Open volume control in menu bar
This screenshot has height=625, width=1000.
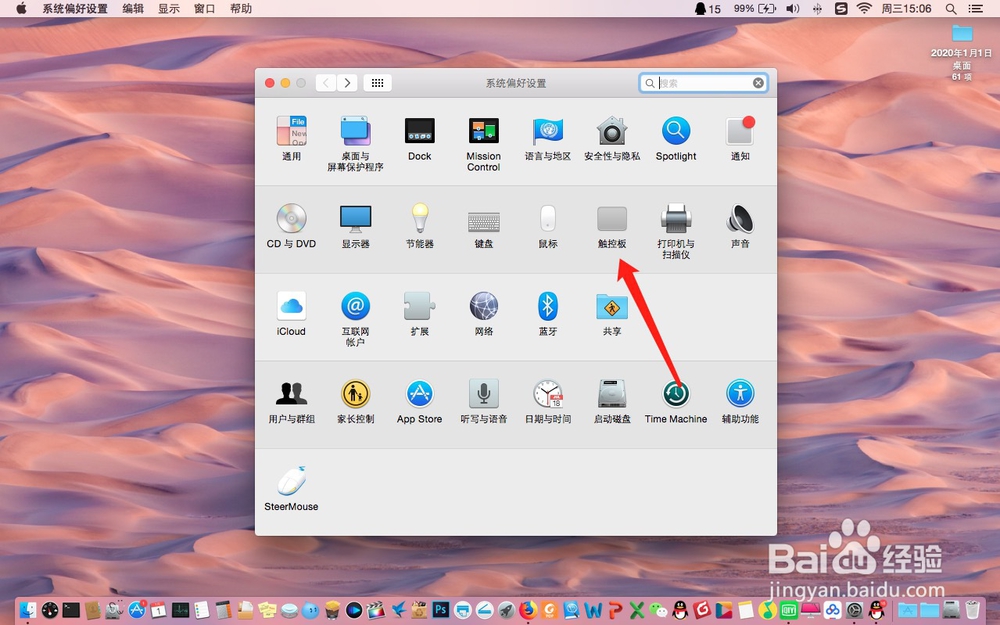point(793,8)
